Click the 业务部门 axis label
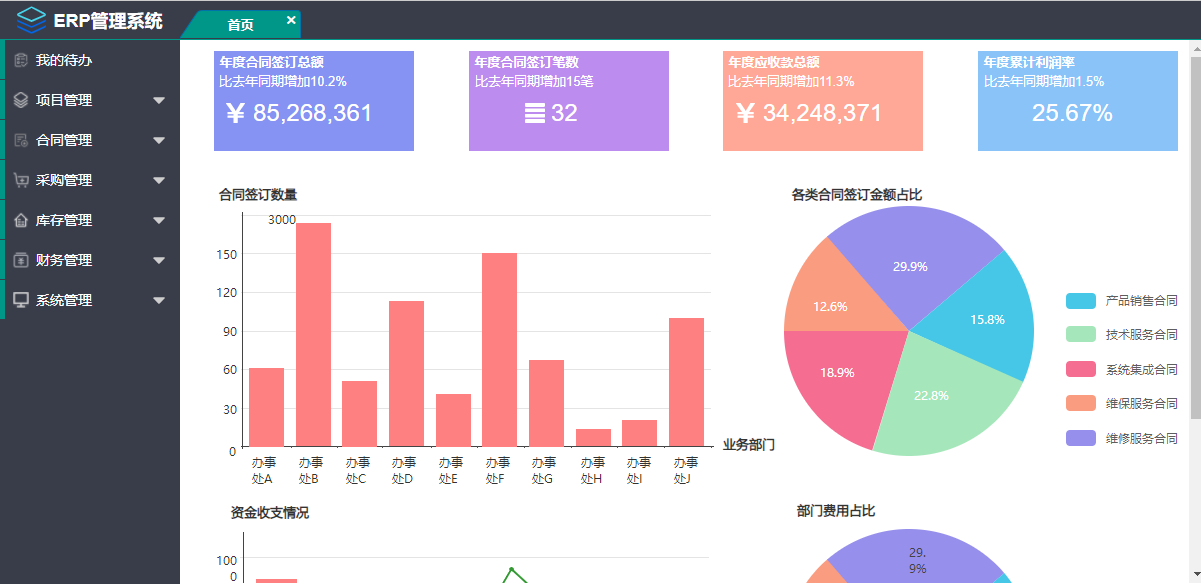 click(x=749, y=445)
